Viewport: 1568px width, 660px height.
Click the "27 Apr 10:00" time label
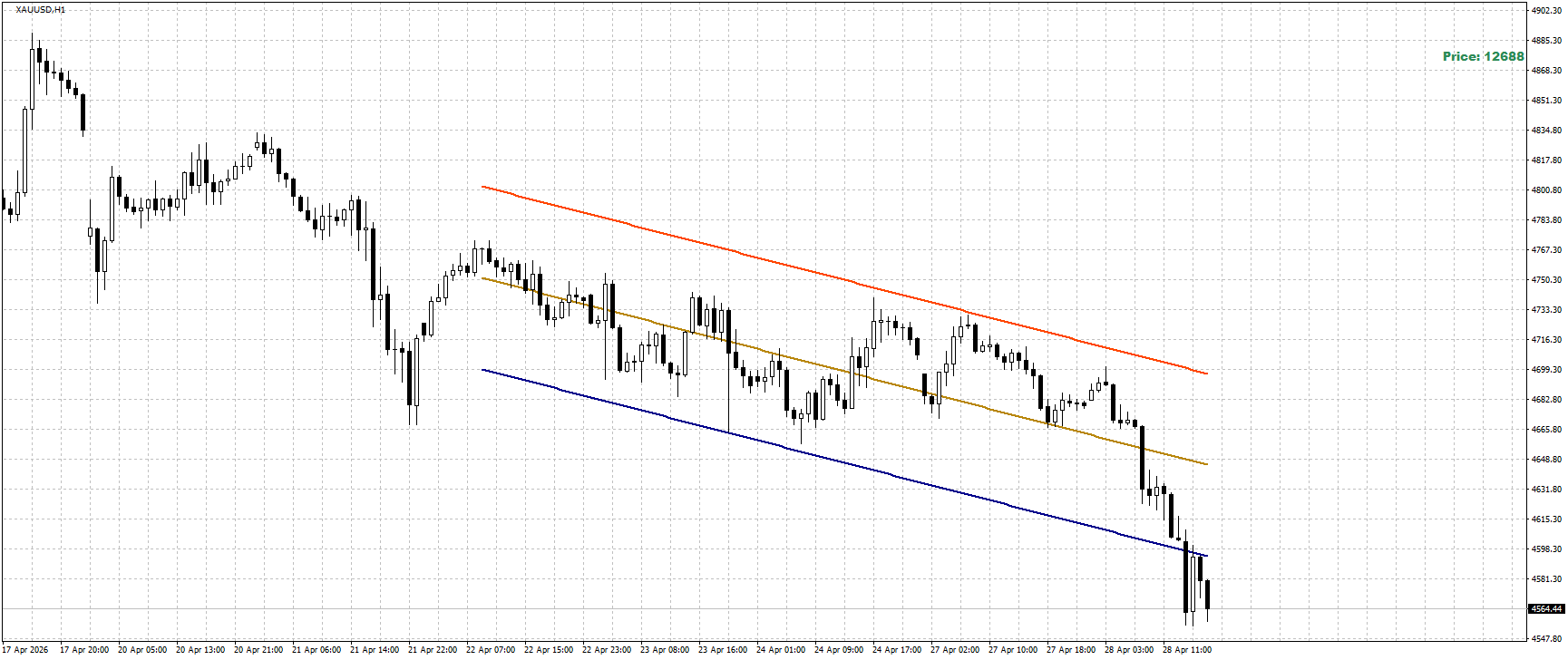[1013, 650]
